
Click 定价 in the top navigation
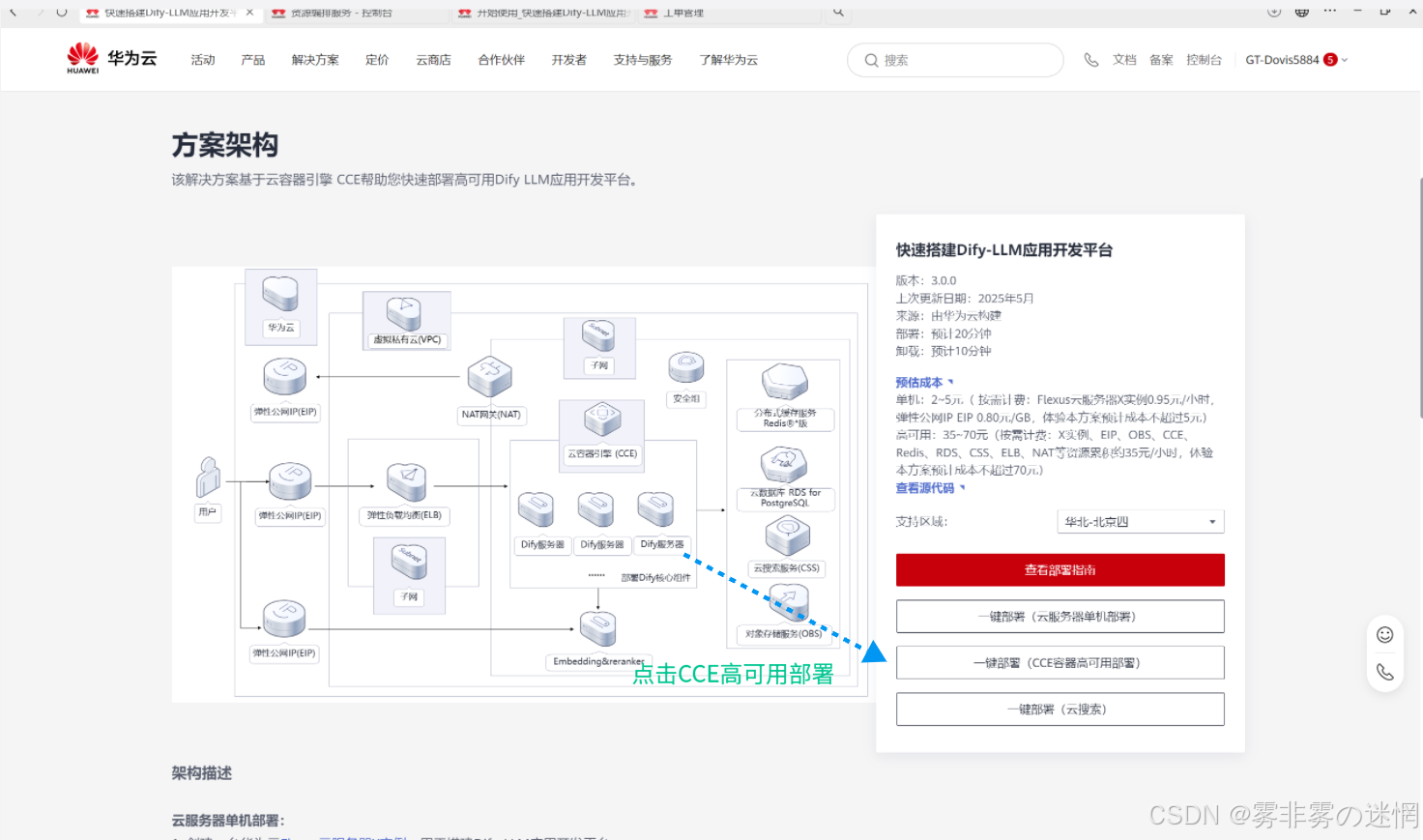[x=377, y=60]
